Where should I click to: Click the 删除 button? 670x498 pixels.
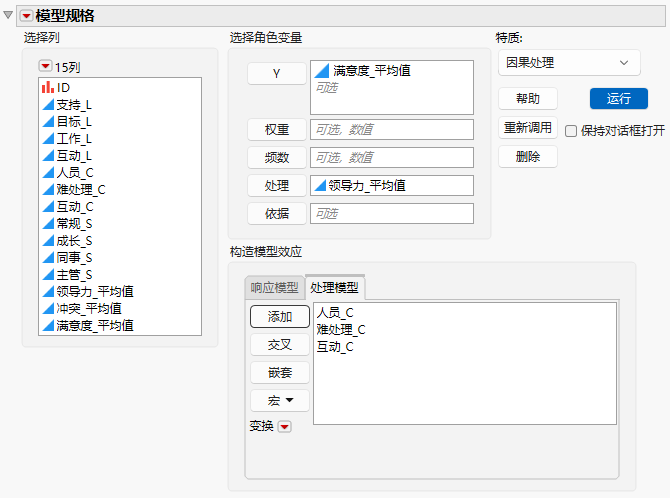[x=528, y=156]
